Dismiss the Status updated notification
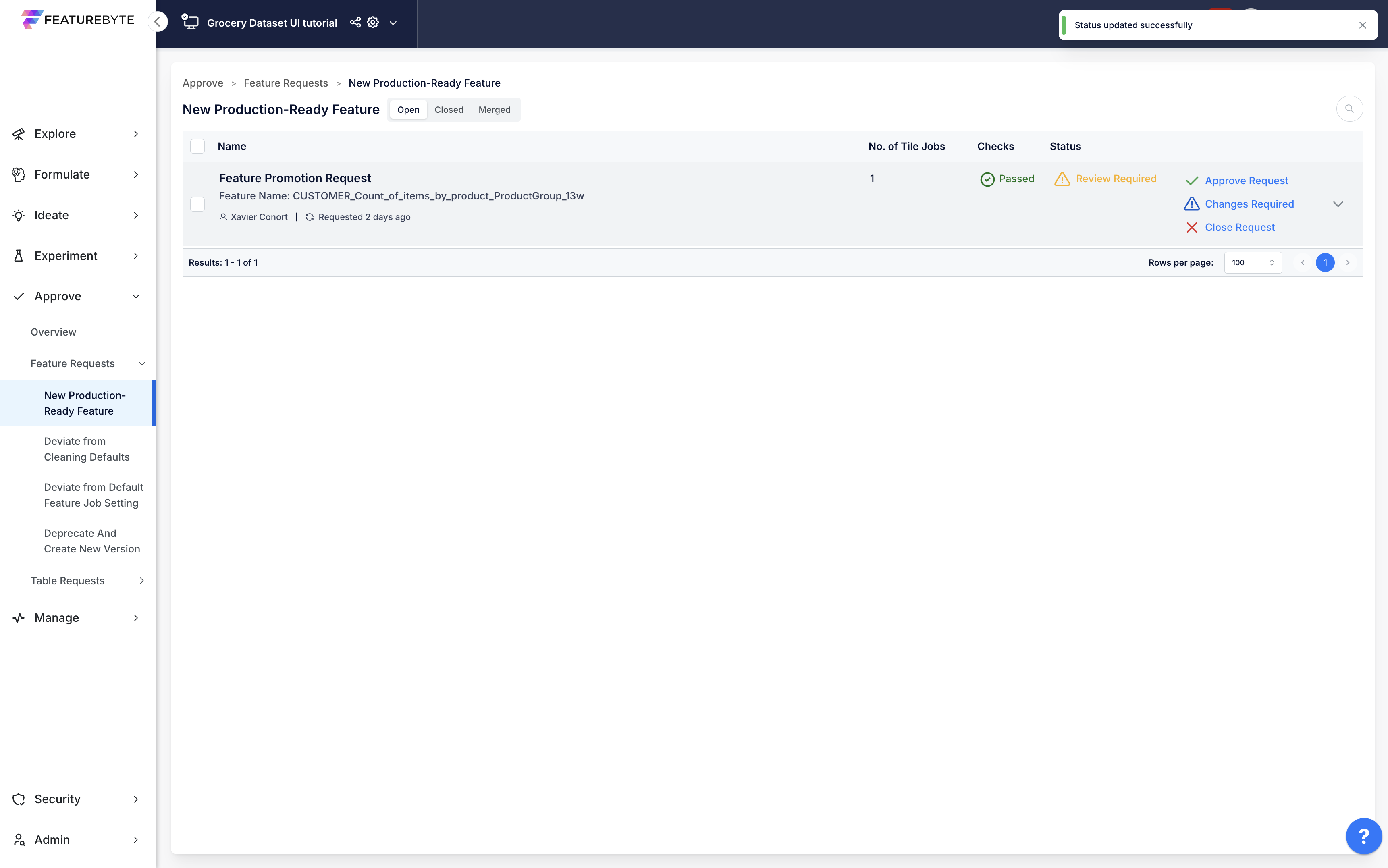1388x868 pixels. pyautogui.click(x=1362, y=25)
